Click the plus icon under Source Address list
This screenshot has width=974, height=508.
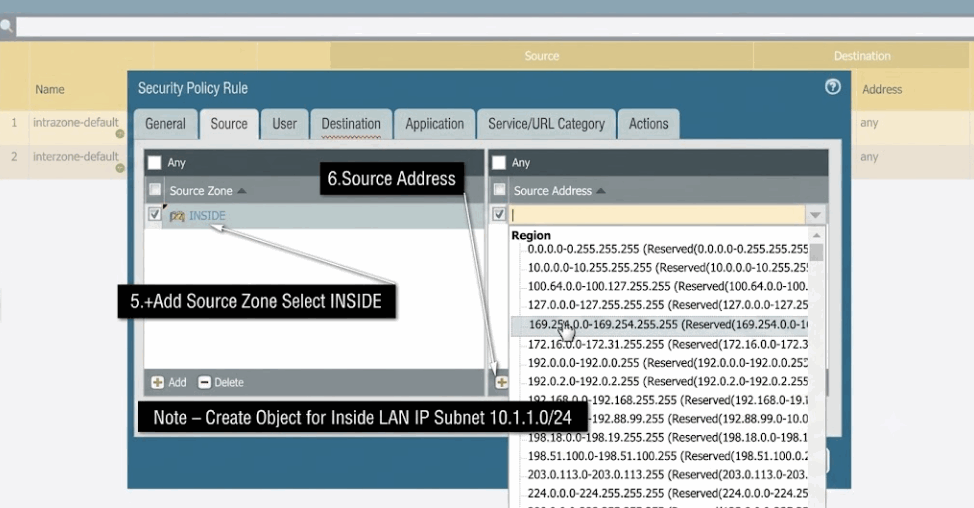501,383
